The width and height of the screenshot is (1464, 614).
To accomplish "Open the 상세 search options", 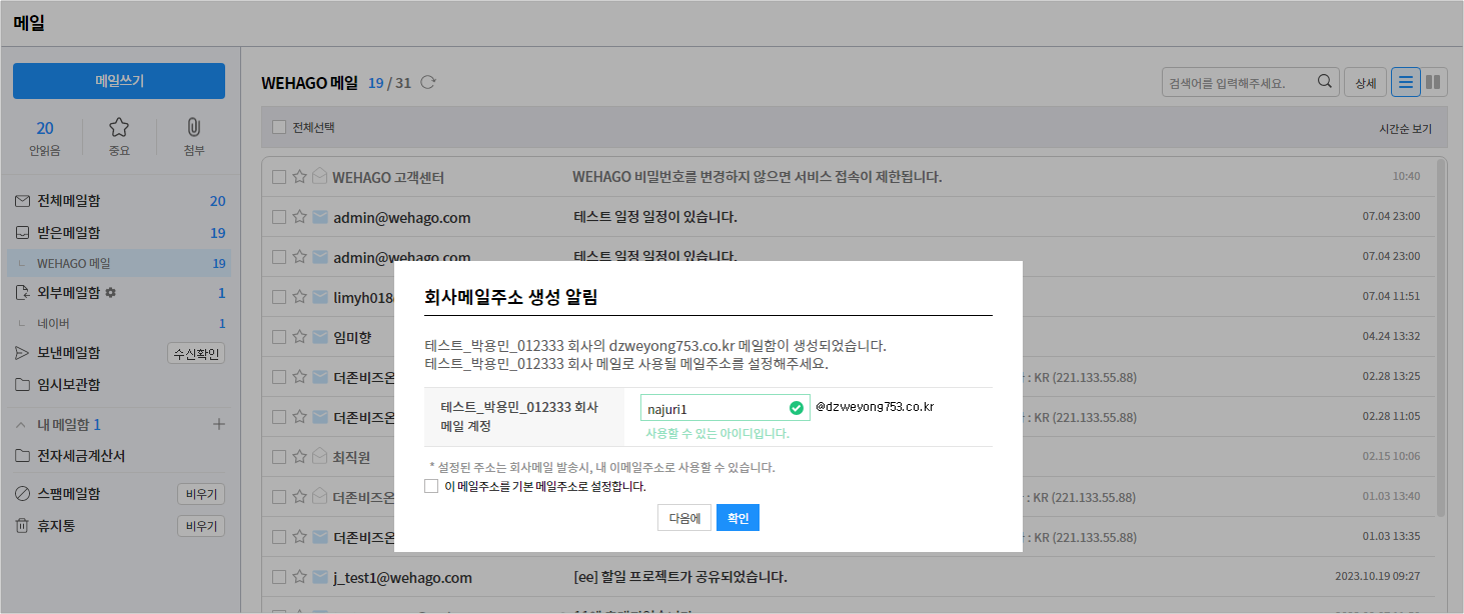I will [1365, 82].
